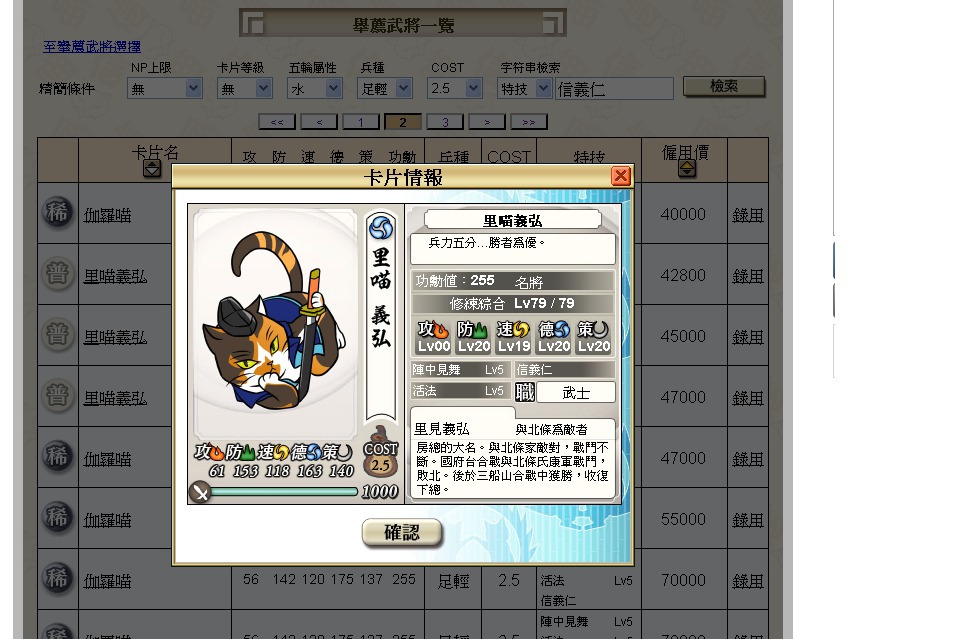Image resolution: width=960 pixels, height=639 pixels.
Task: Click the crossed swords troop gauge icon
Action: (200, 491)
